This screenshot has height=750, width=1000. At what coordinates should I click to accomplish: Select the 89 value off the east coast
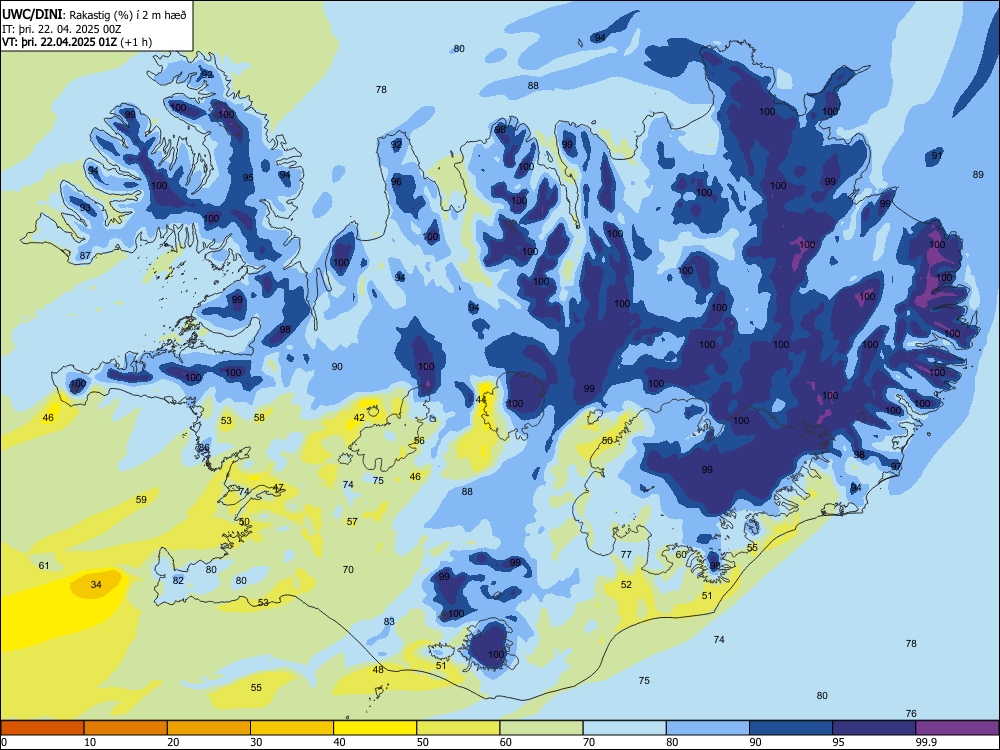pos(978,175)
